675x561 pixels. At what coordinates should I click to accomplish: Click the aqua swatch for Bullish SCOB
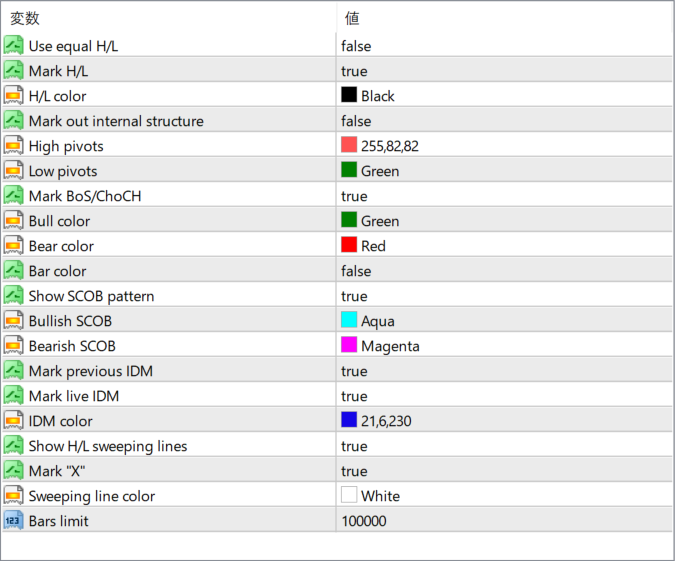(x=349, y=319)
